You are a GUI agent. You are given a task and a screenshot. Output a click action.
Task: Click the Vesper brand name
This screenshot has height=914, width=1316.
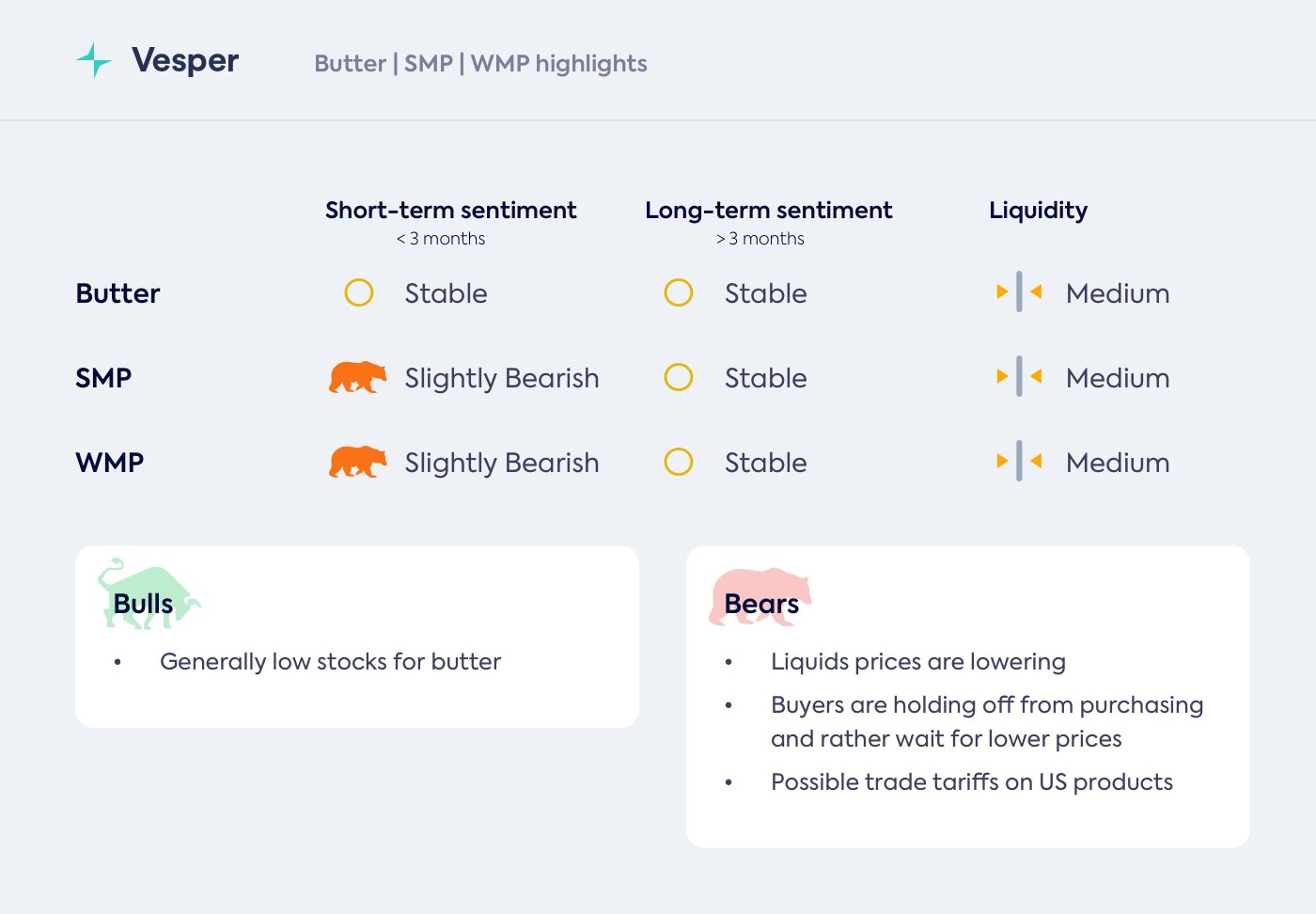click(x=185, y=60)
